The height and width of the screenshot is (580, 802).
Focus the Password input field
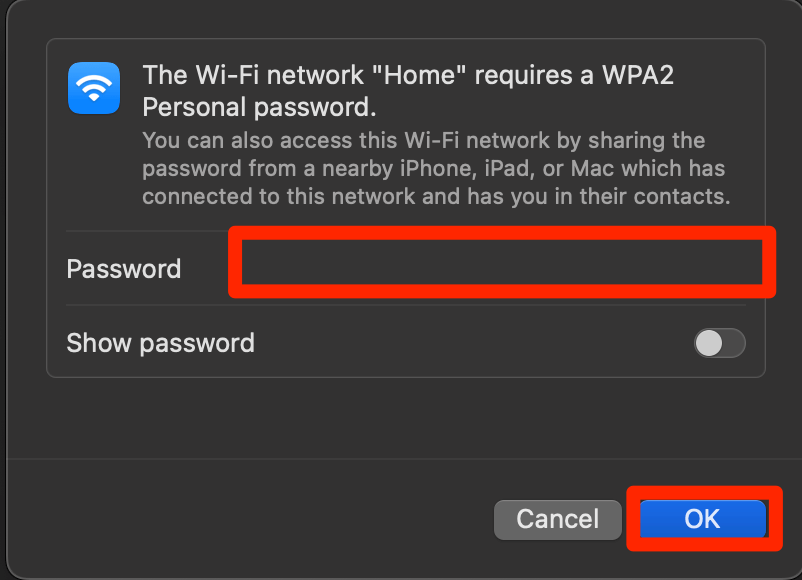[x=502, y=261]
